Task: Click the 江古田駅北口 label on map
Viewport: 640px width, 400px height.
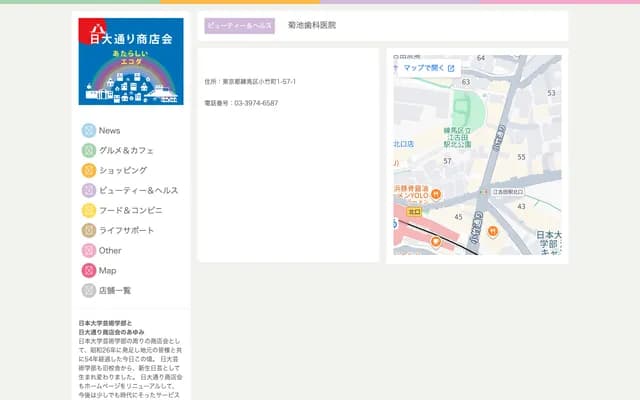Action: [x=507, y=191]
